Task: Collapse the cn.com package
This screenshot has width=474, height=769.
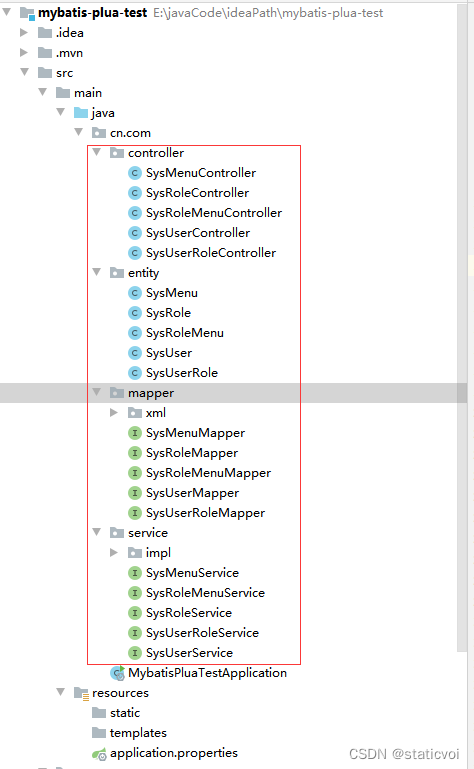Action: [79, 132]
